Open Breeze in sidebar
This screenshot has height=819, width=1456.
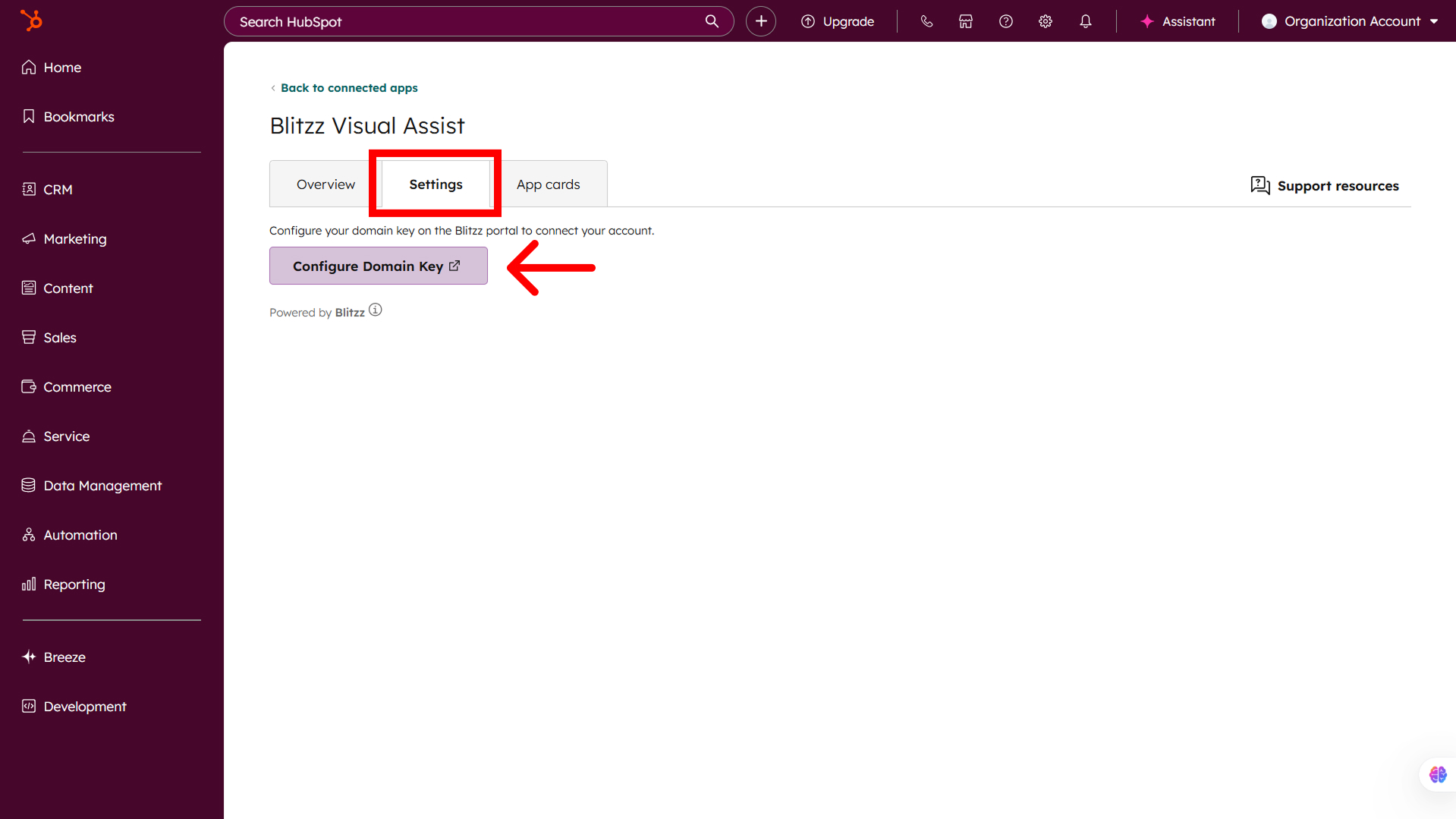tap(54, 657)
